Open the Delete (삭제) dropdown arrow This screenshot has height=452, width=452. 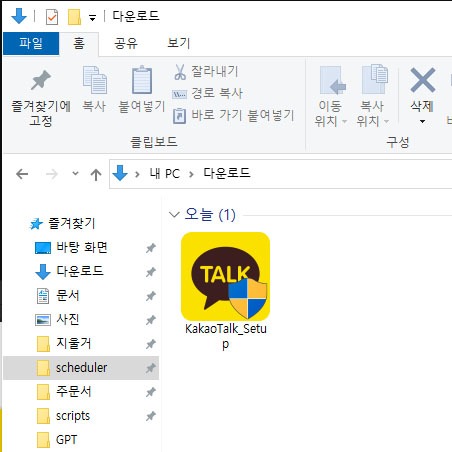pos(422,121)
